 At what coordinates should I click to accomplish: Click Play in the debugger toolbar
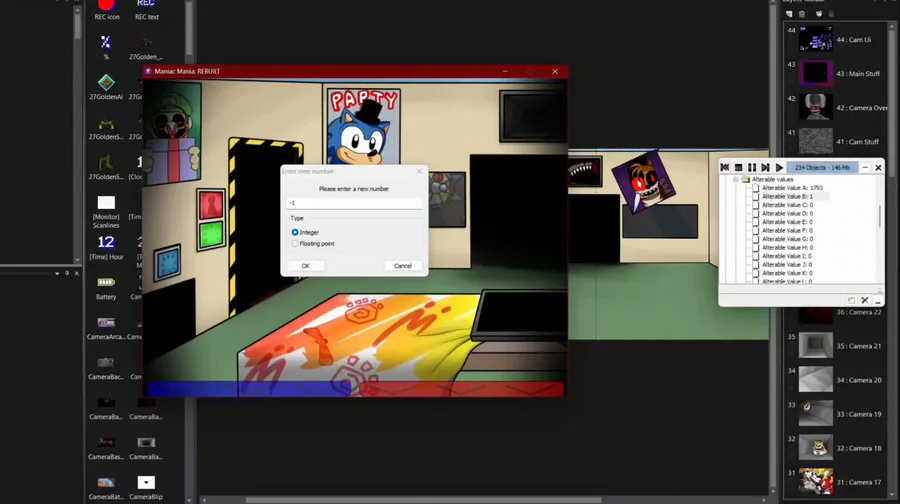click(779, 168)
